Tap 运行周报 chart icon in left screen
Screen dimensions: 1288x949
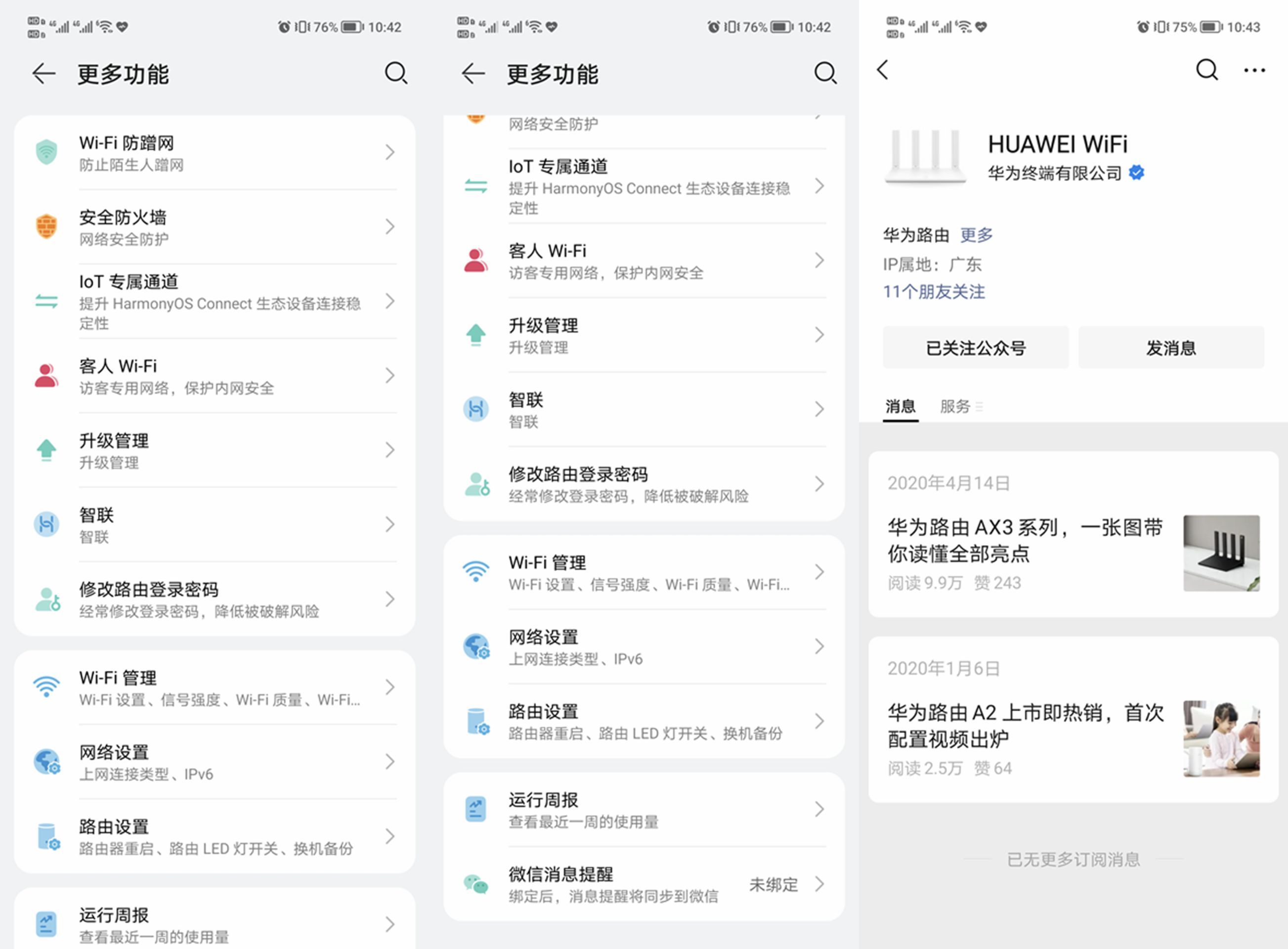(x=46, y=924)
